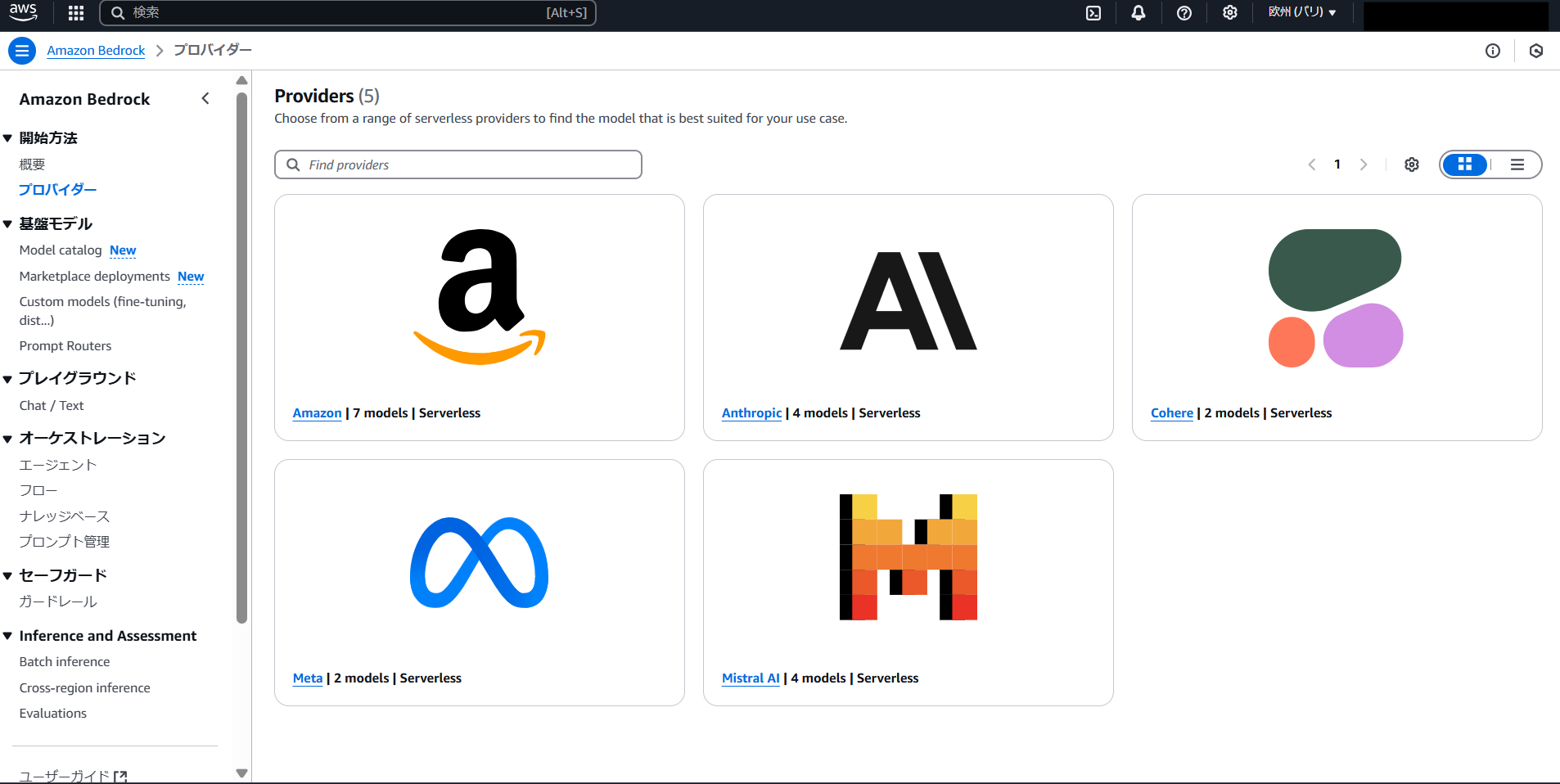Open ガードレール sidebar item

[x=58, y=602]
